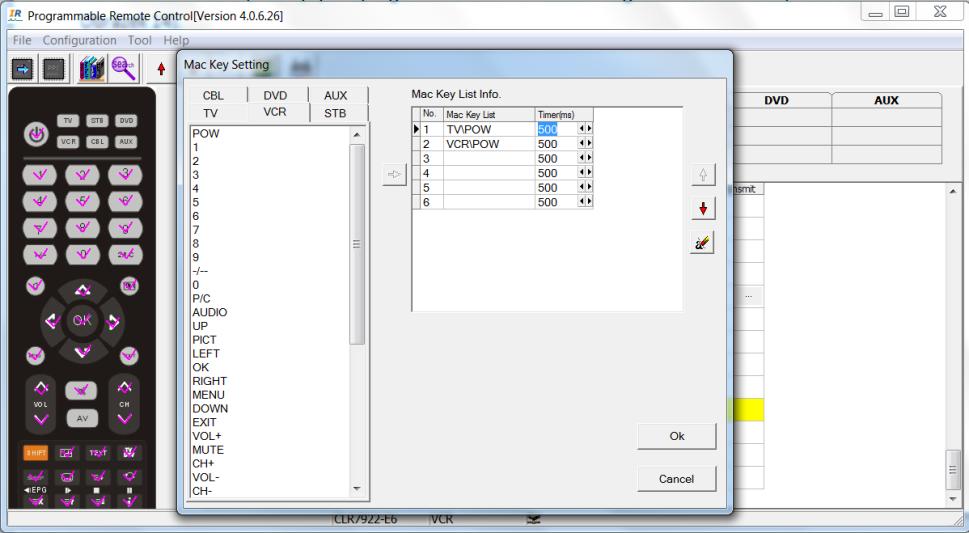The image size is (969, 533).
Task: Open the Configuration menu
Action: [79, 40]
